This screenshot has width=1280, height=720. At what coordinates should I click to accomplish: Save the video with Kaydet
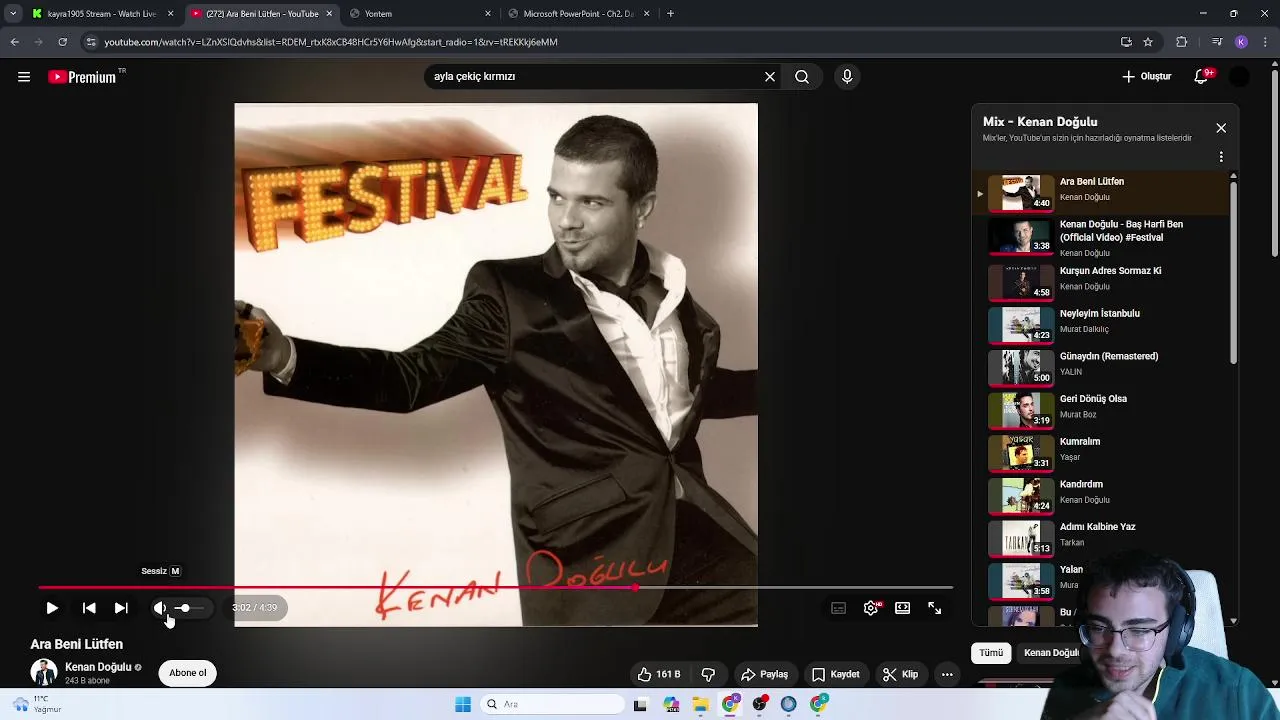[836, 675]
